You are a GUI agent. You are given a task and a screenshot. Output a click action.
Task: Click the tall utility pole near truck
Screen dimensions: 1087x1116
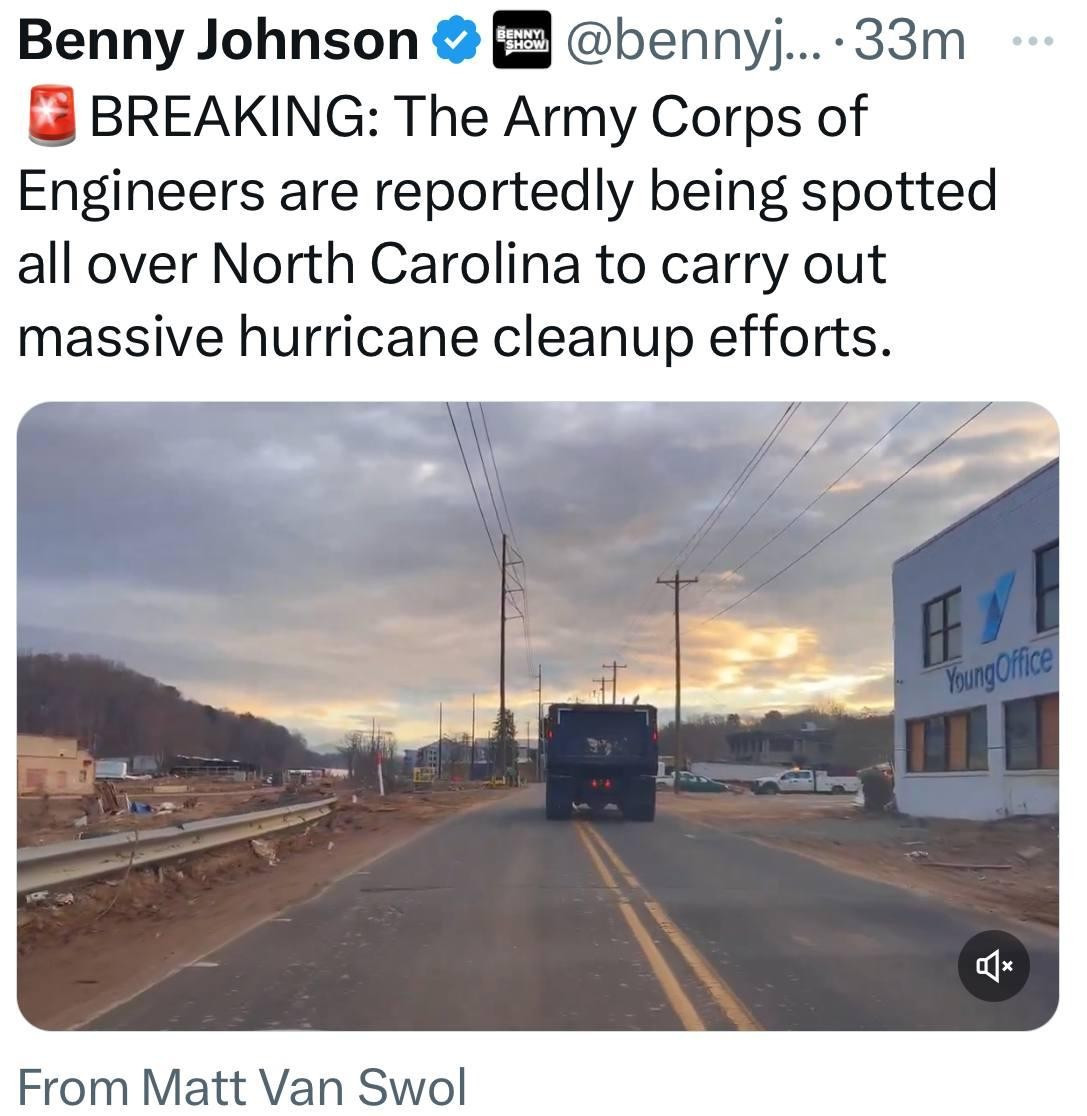(x=503, y=650)
